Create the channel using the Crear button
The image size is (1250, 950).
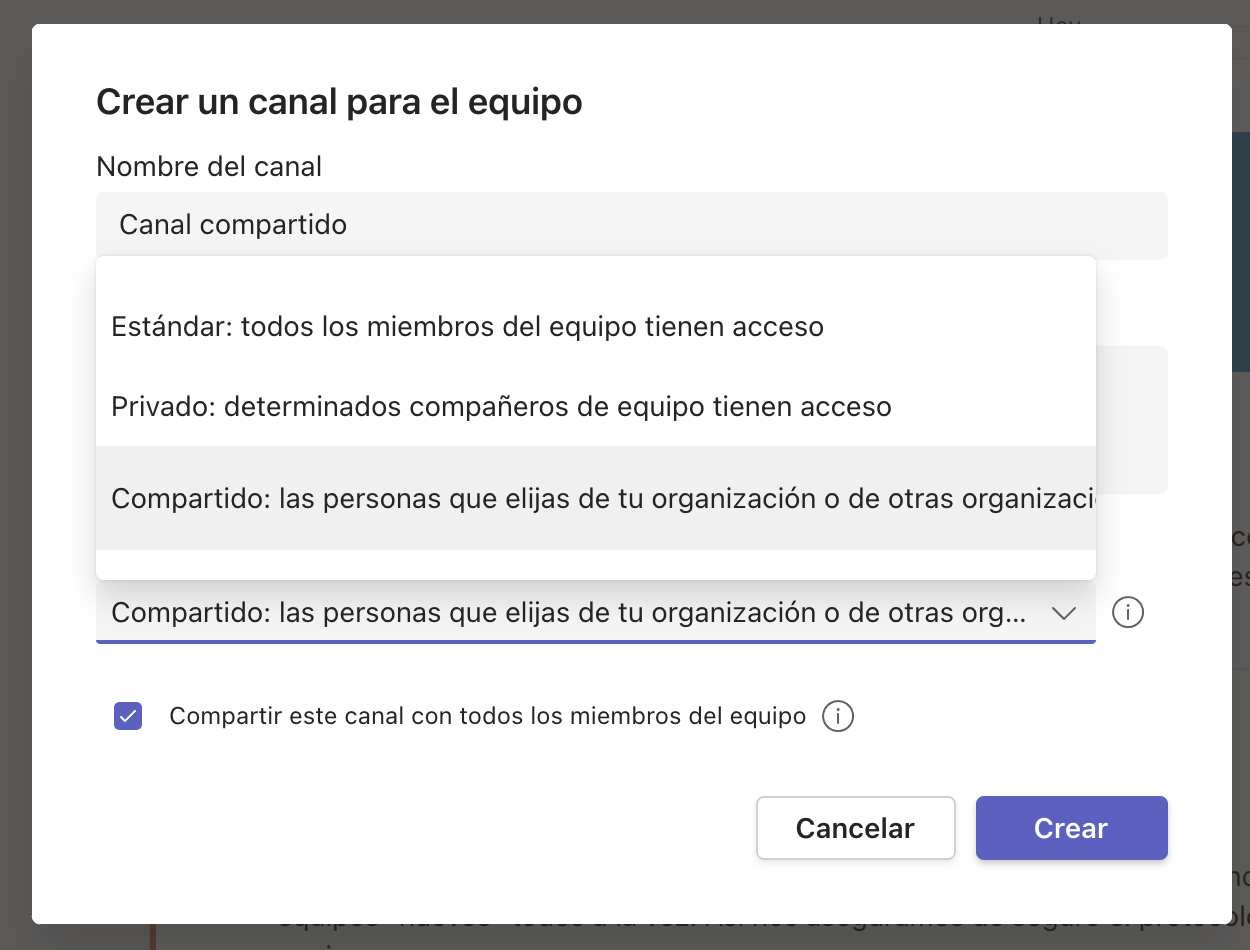(x=1072, y=828)
